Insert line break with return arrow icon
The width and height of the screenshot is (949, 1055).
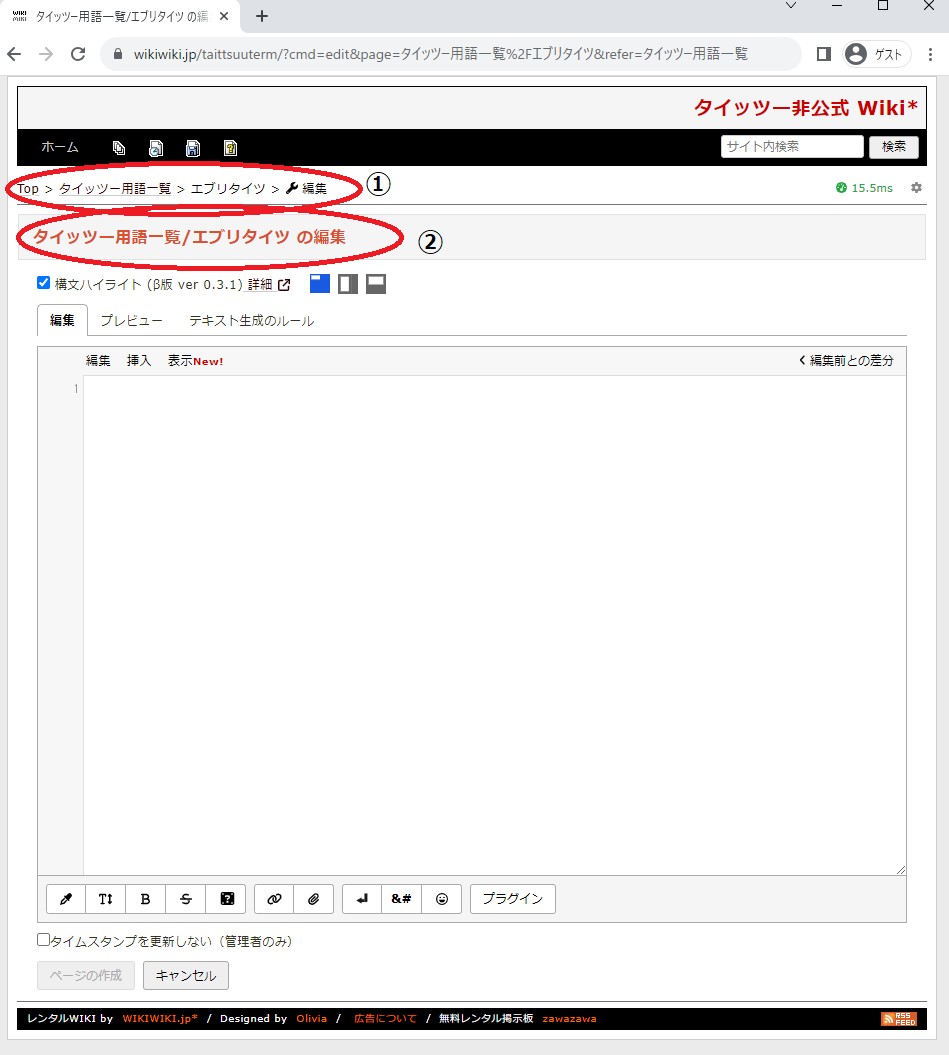362,899
